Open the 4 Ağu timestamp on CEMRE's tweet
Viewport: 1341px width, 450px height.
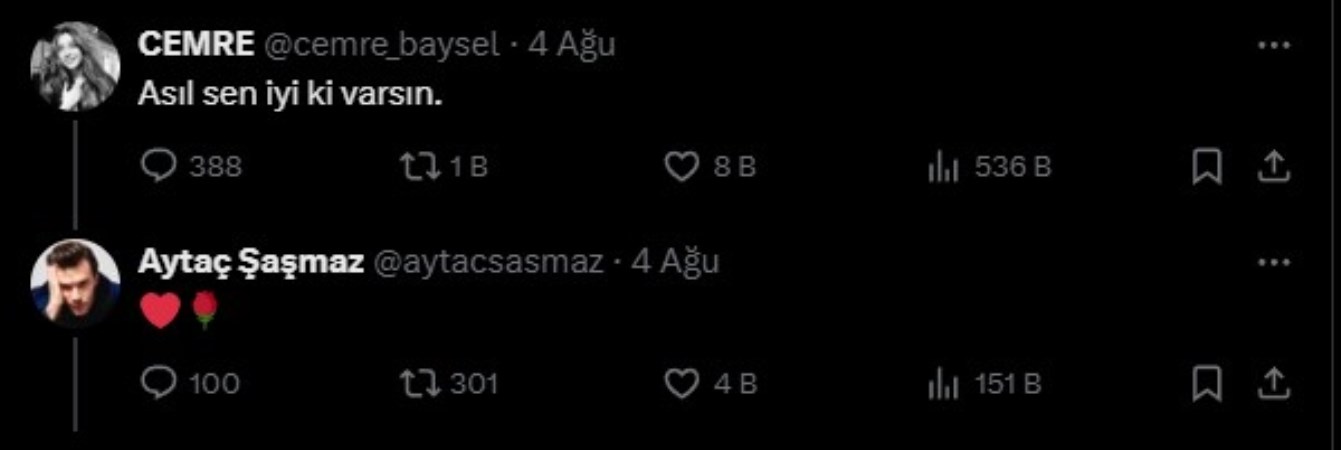point(571,46)
